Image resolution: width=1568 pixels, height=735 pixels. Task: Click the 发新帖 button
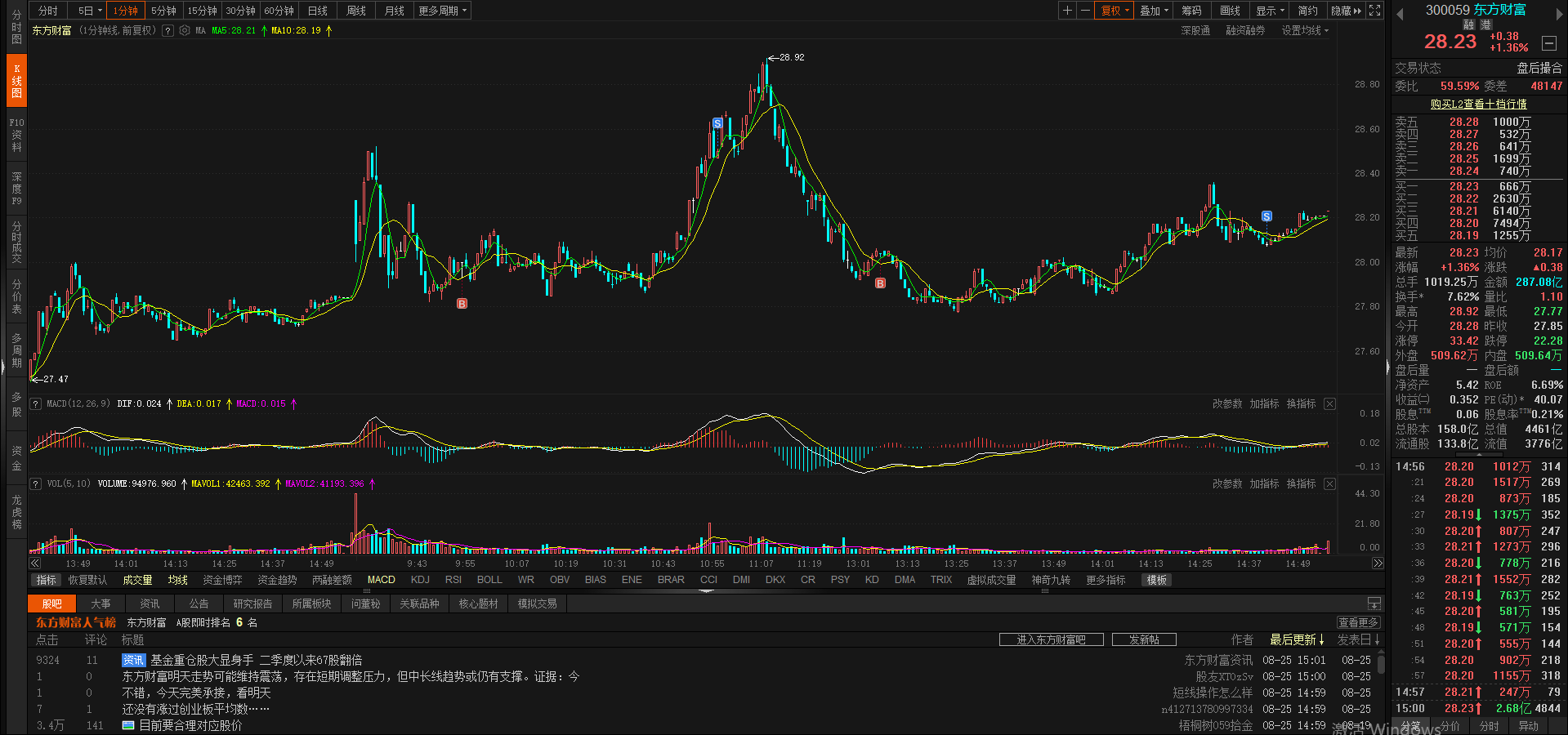1144,639
